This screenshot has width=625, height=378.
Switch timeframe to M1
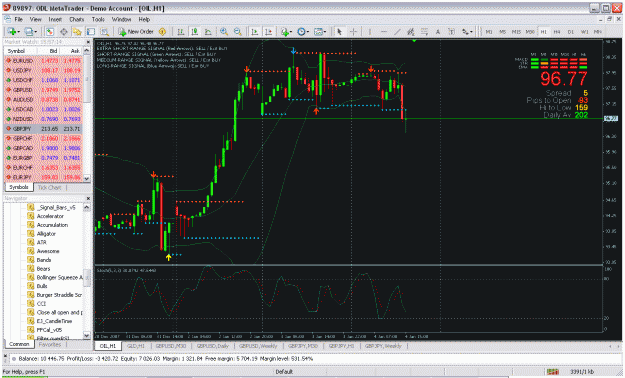click(x=489, y=32)
